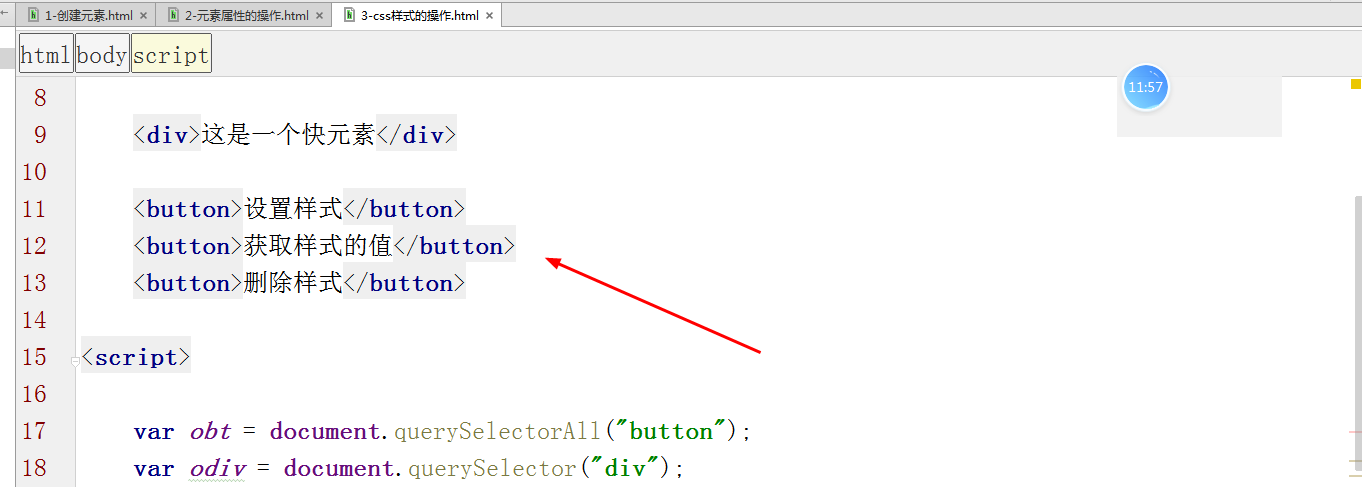Select the script breadcrumb
The image size is (1362, 487).
[x=171, y=56]
